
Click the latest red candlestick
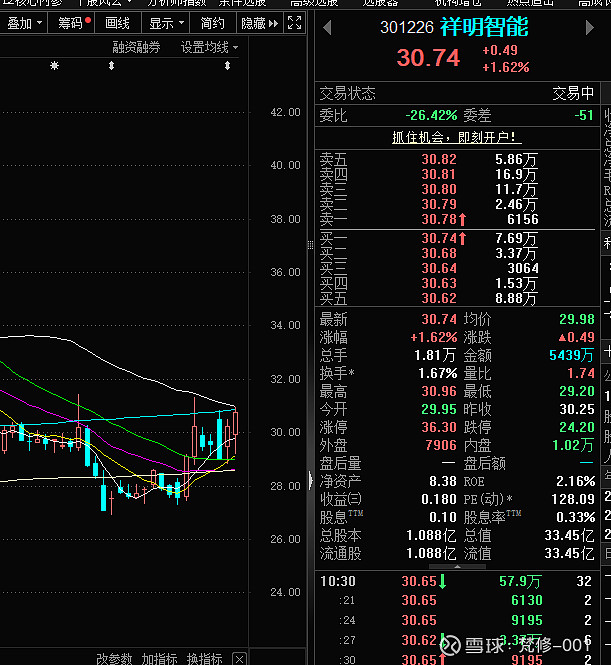point(235,423)
